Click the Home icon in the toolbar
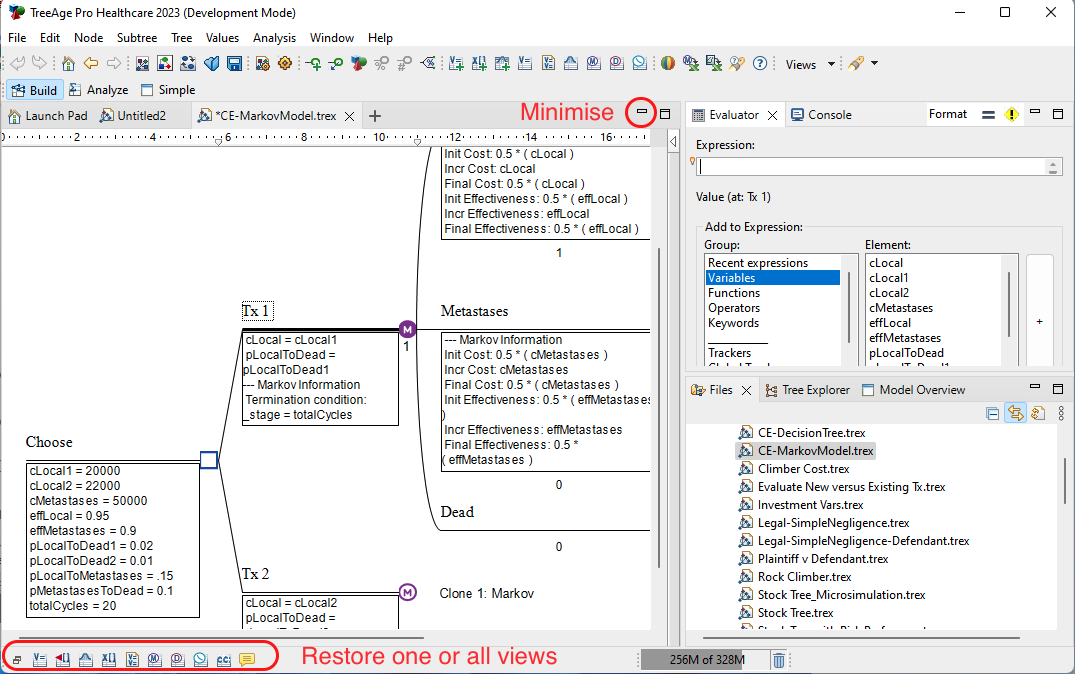Image resolution: width=1075 pixels, height=674 pixels. pos(68,64)
